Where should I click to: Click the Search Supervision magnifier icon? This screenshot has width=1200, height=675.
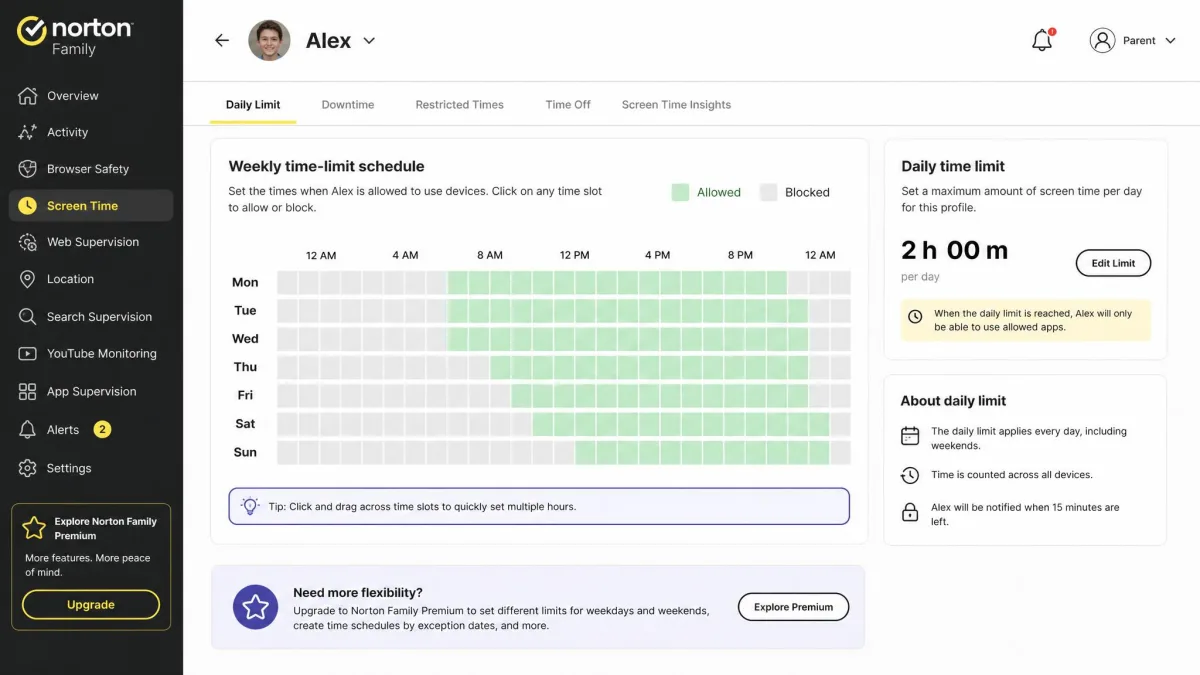click(x=28, y=317)
